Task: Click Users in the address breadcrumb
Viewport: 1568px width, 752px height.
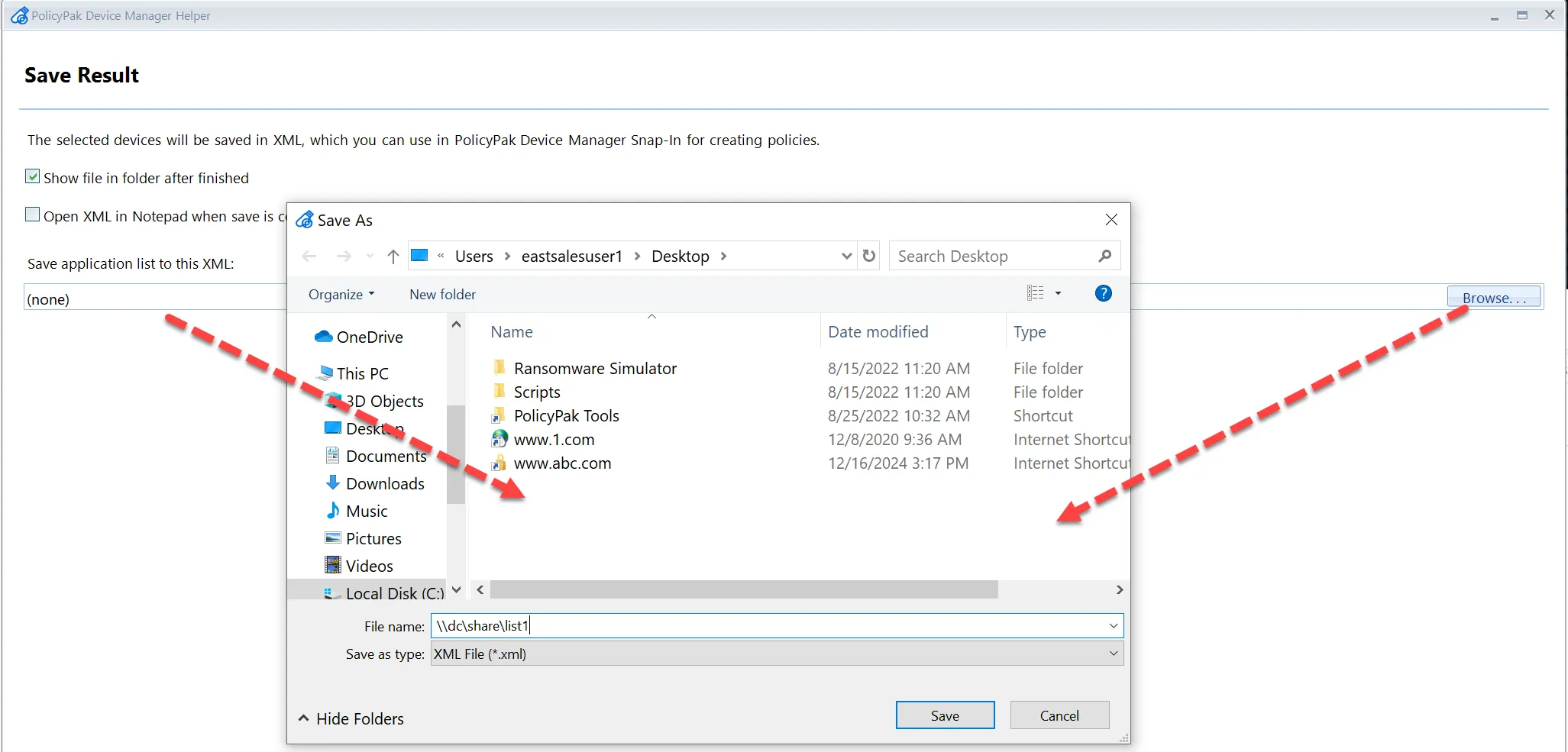Action: point(474,257)
